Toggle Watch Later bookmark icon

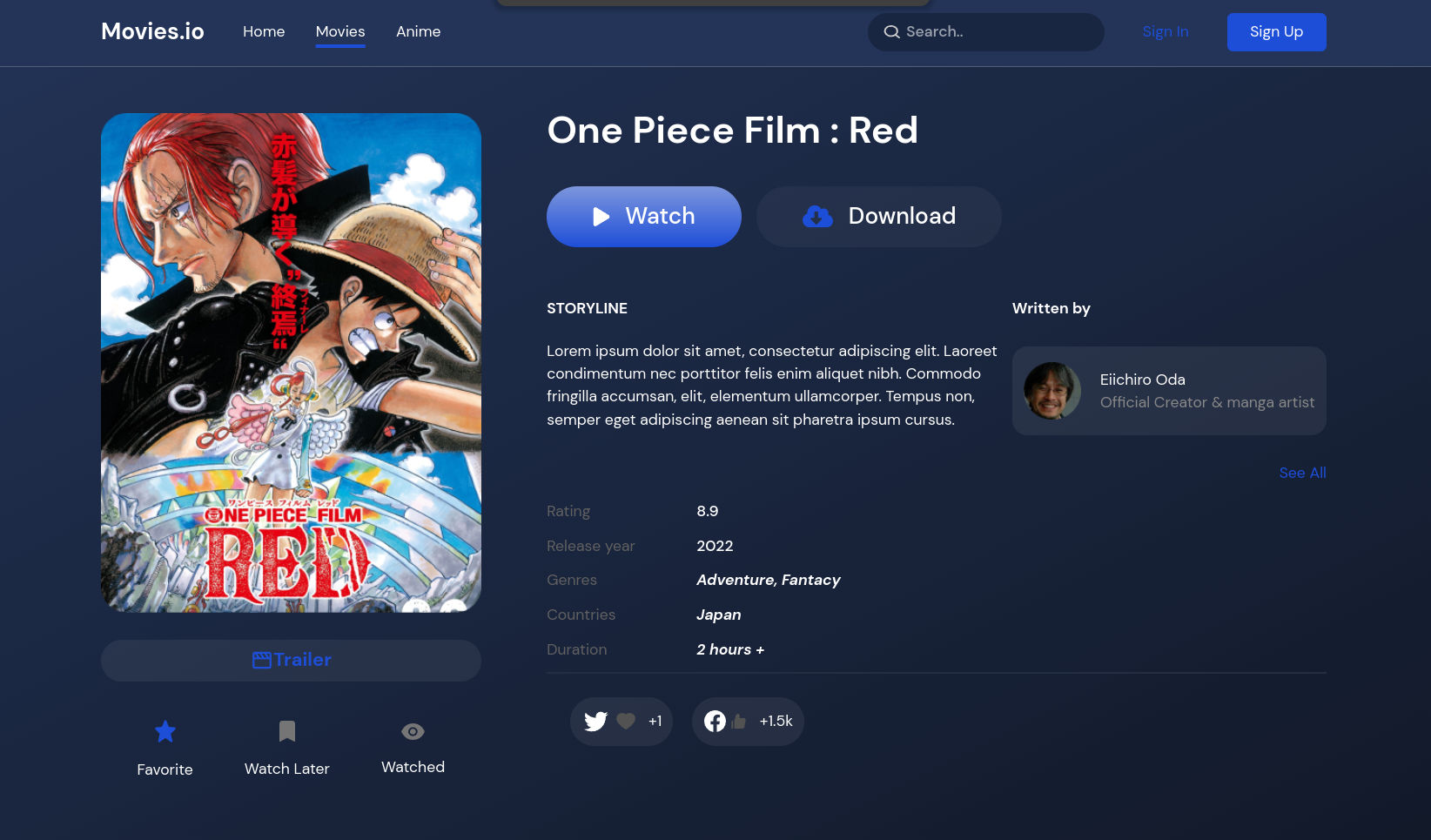click(x=287, y=731)
